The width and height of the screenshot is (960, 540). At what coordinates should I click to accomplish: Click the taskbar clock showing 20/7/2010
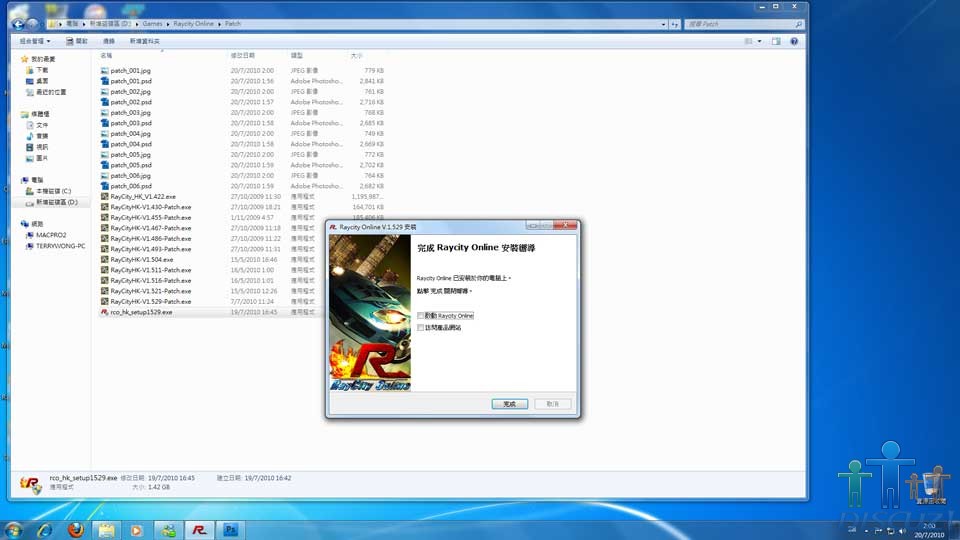coord(929,531)
